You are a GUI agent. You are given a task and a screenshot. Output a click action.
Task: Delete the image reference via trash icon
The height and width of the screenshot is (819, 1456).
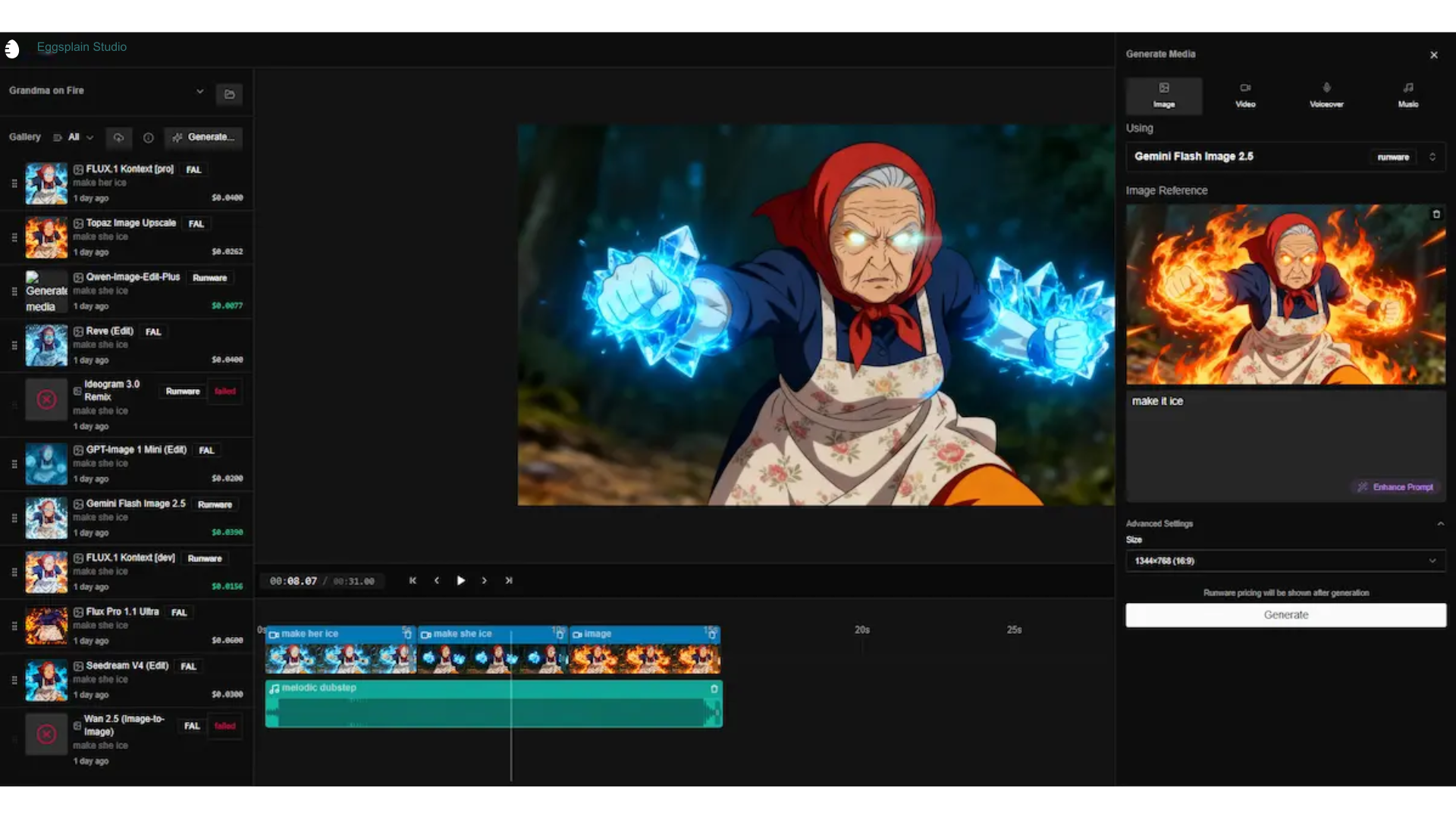[x=1436, y=215]
